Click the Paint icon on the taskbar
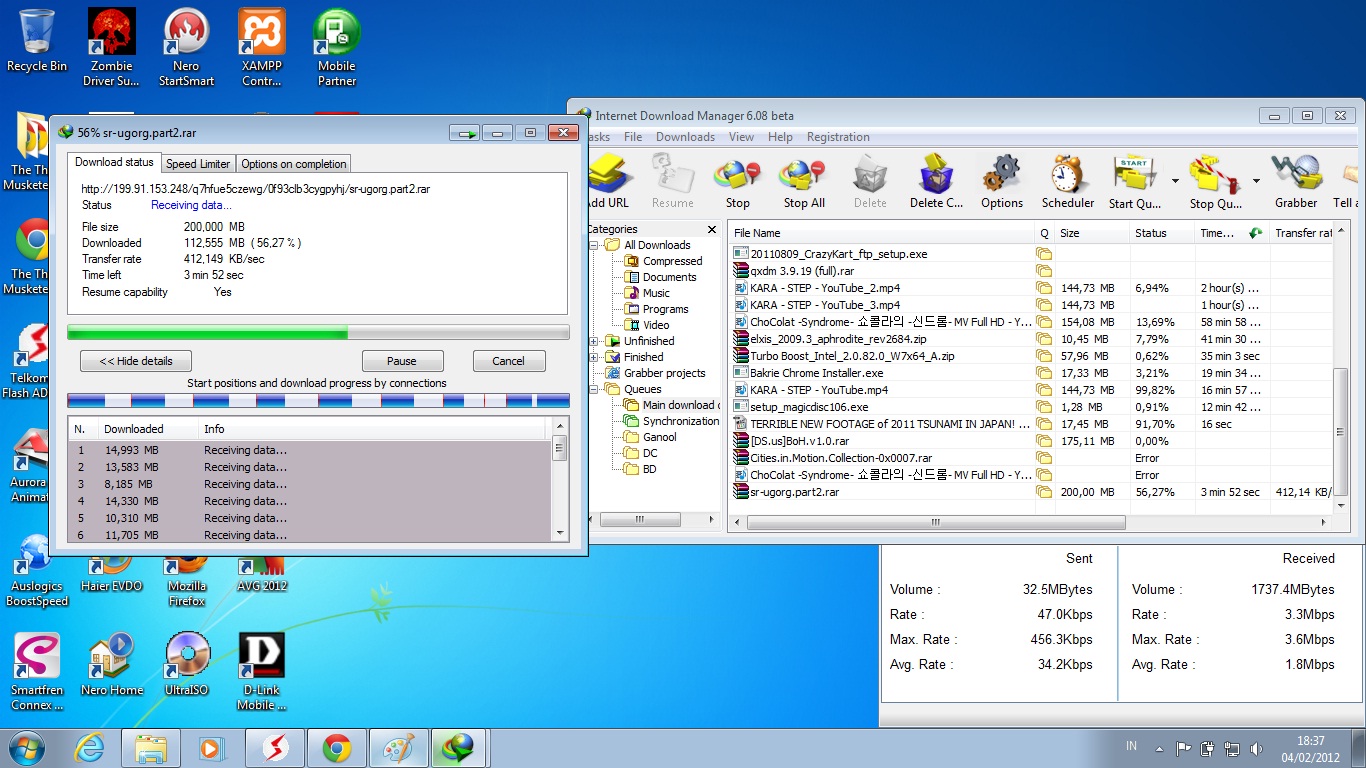The image size is (1366, 768). pyautogui.click(x=398, y=748)
